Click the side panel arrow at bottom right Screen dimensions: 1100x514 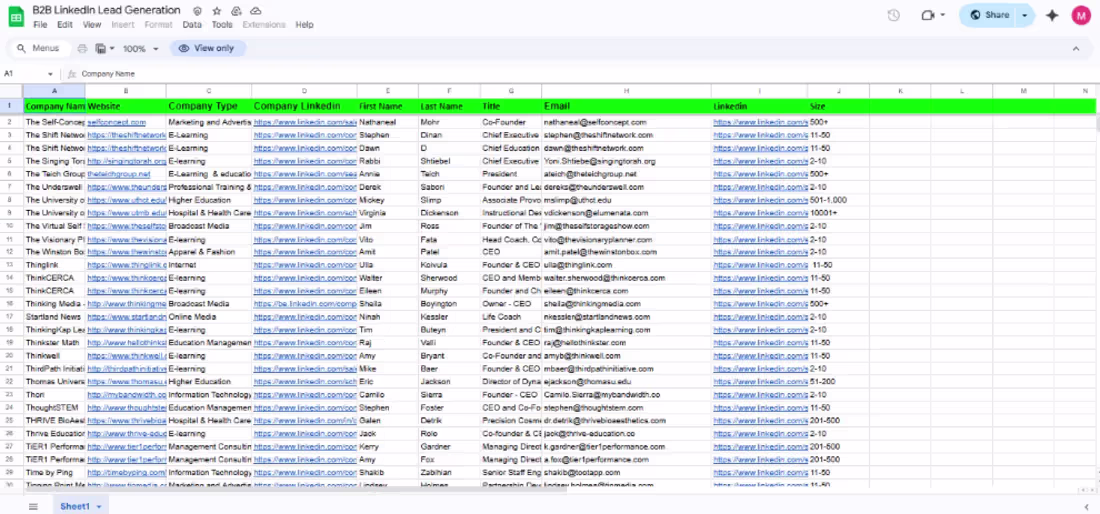1086,506
